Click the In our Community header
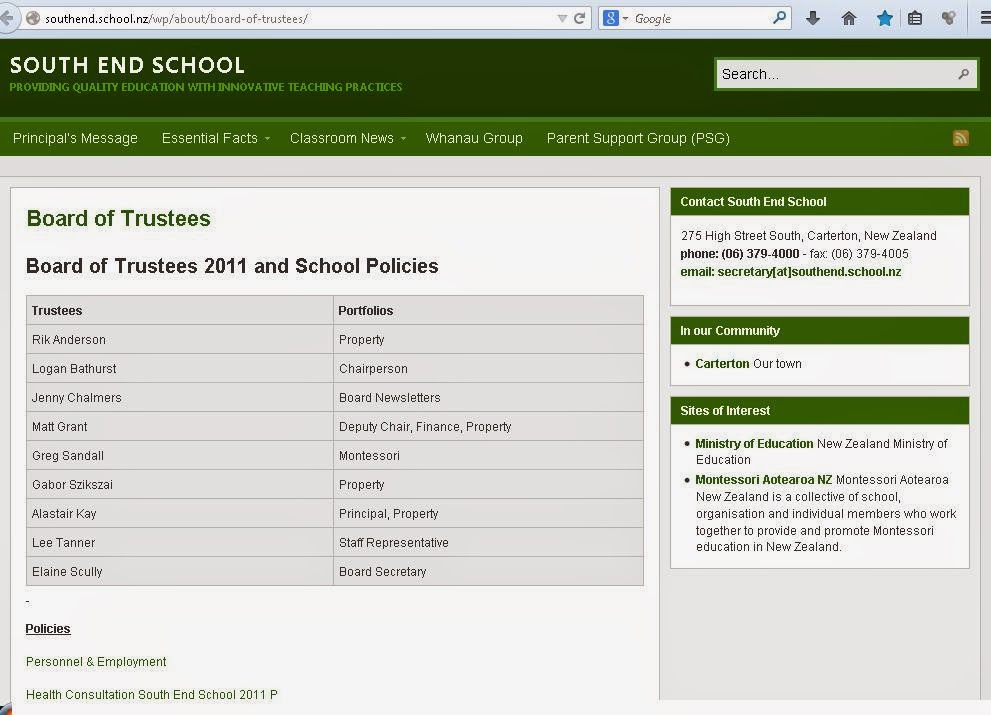The height and width of the screenshot is (715, 991). pyautogui.click(x=820, y=331)
